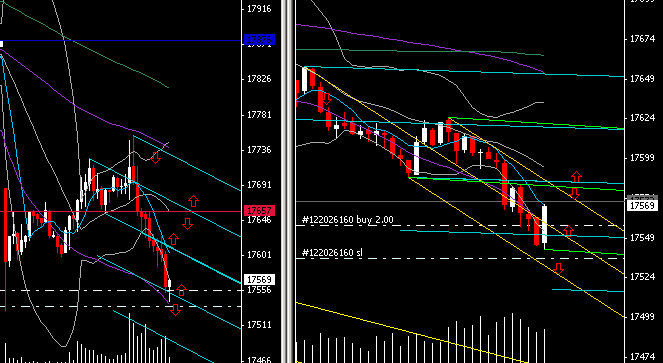Select red down arrow below left chart's lowest dashed line
Viewport: 663px width, 363px height.
click(x=175, y=310)
